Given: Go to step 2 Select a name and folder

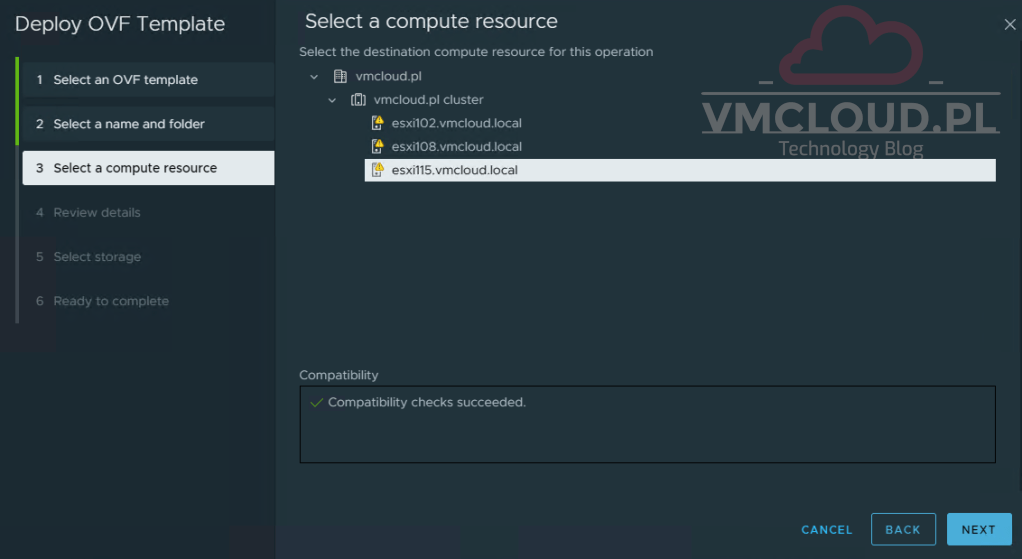Looking at the screenshot, I should (x=128, y=124).
